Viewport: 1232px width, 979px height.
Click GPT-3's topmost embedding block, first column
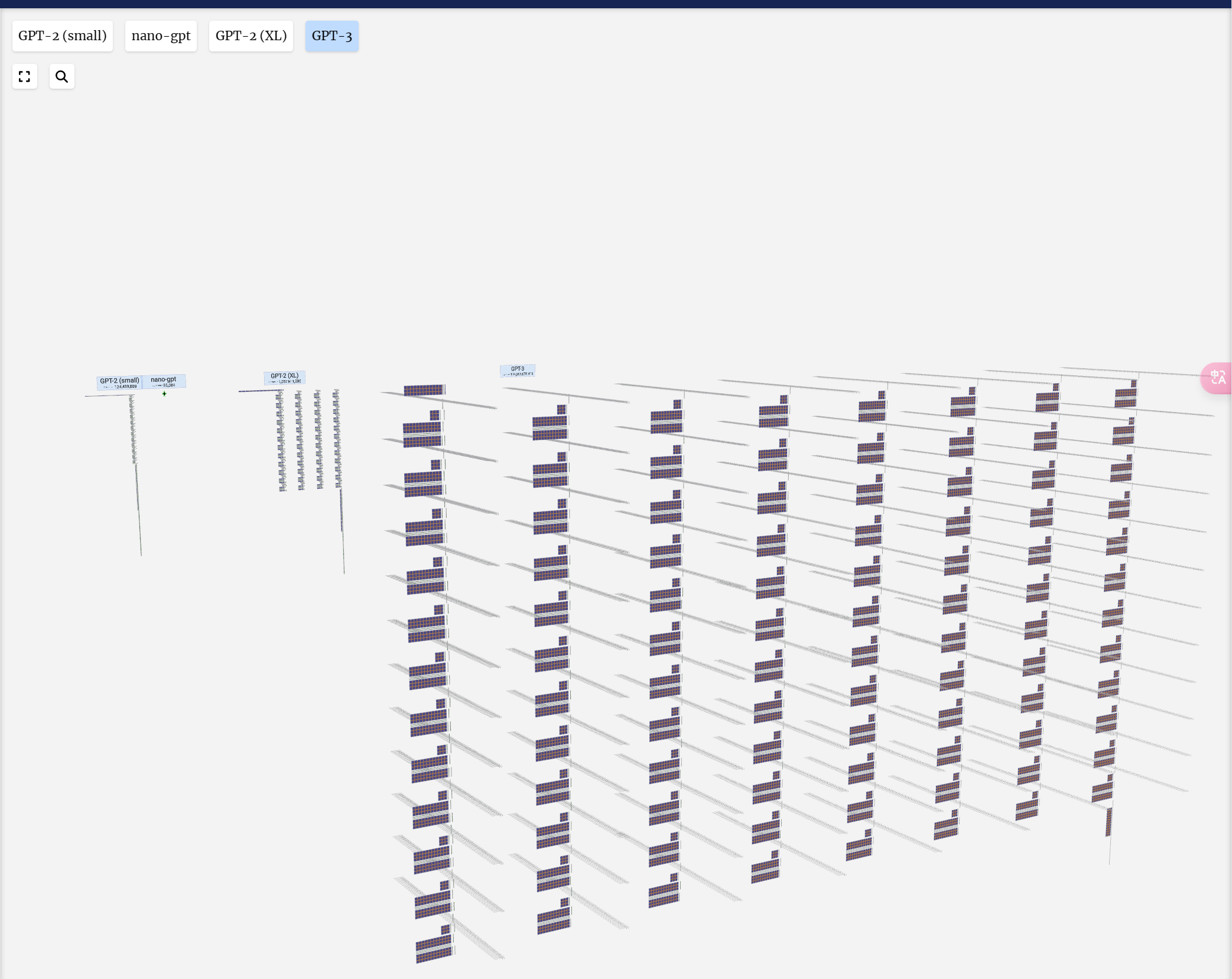pyautogui.click(x=424, y=390)
